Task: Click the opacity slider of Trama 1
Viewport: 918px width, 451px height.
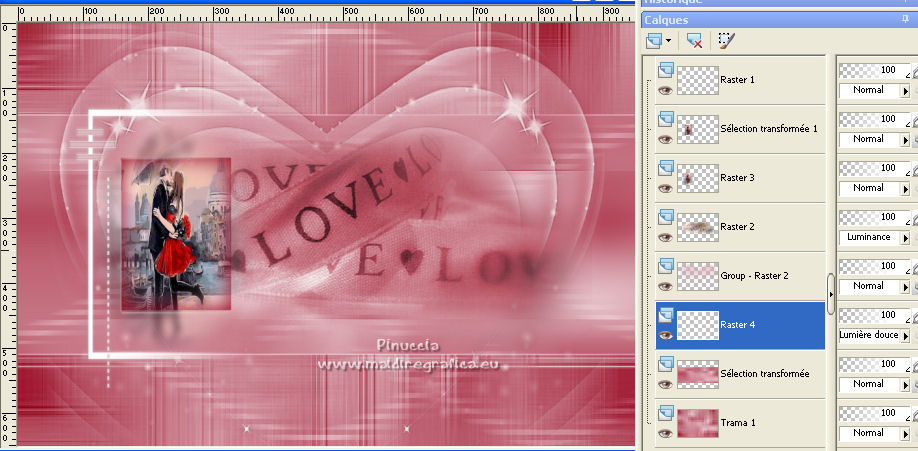Action: point(875,414)
